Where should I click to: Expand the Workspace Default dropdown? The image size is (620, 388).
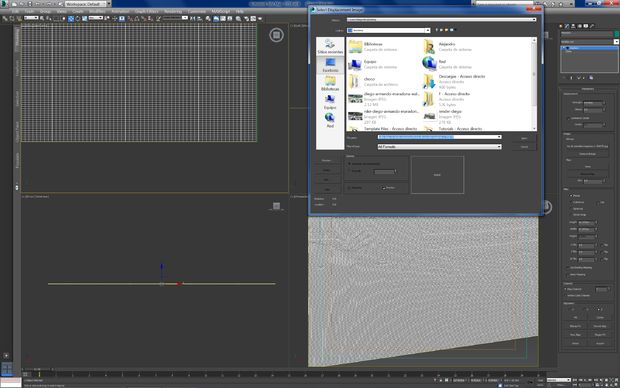click(85, 4)
